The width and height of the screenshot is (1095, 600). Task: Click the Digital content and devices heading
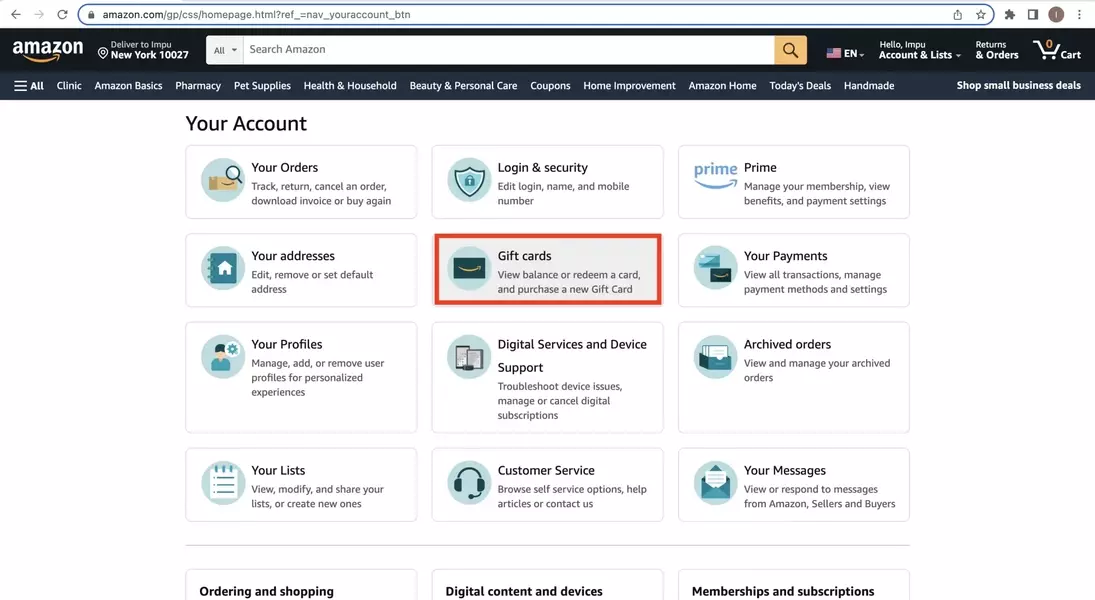(524, 591)
